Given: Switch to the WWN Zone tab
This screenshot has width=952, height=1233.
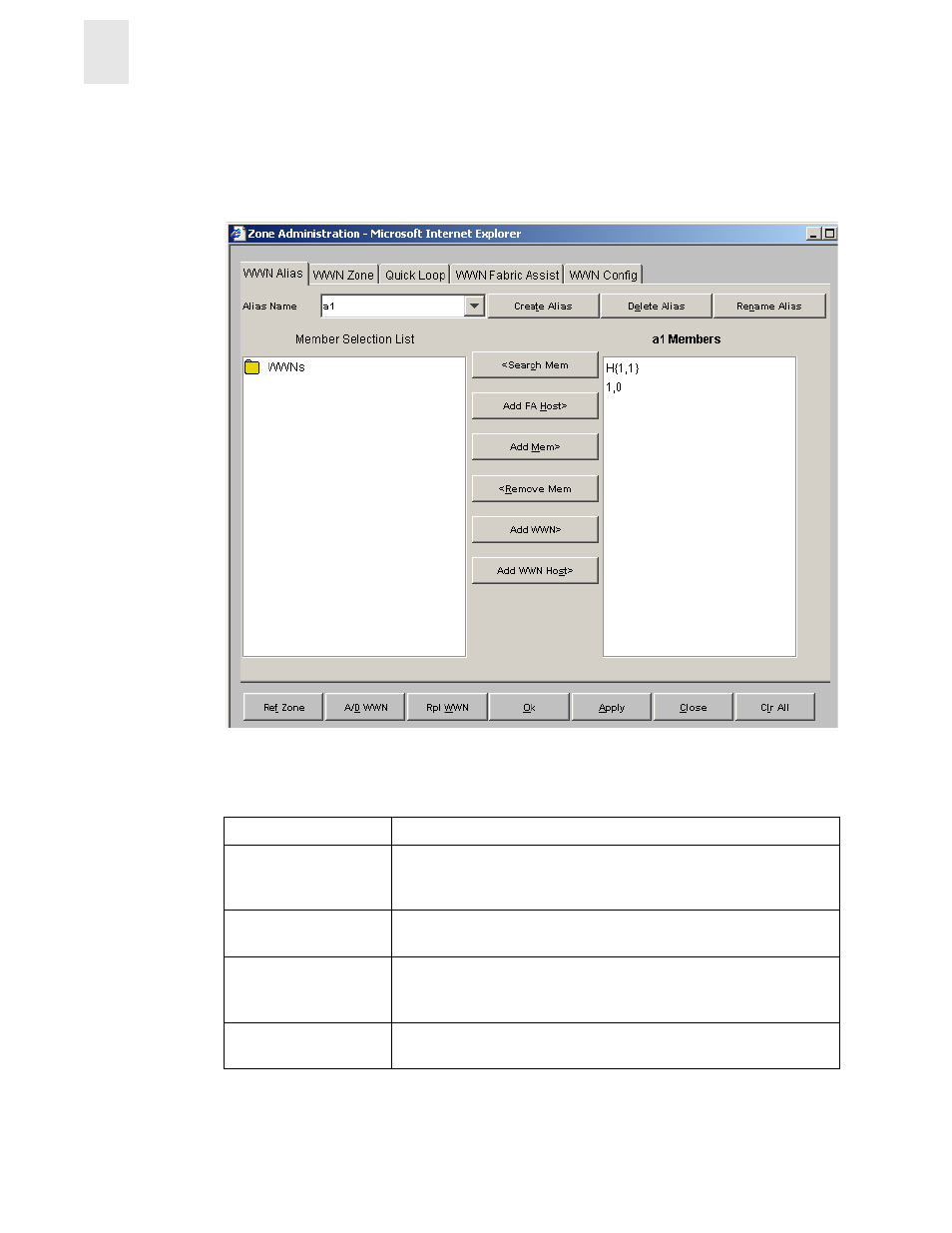Looking at the screenshot, I should point(343,276).
